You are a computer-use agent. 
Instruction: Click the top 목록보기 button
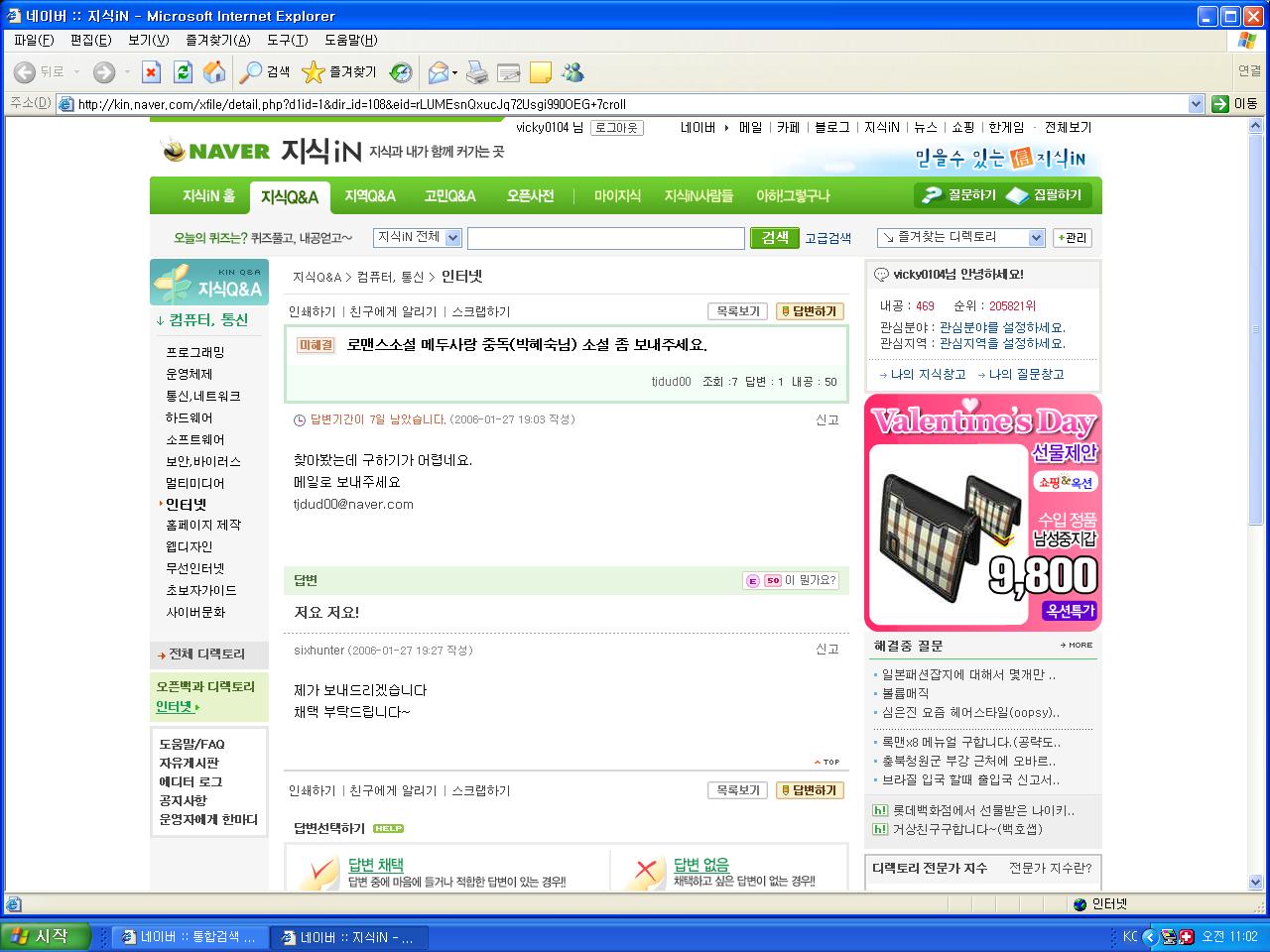(x=737, y=311)
